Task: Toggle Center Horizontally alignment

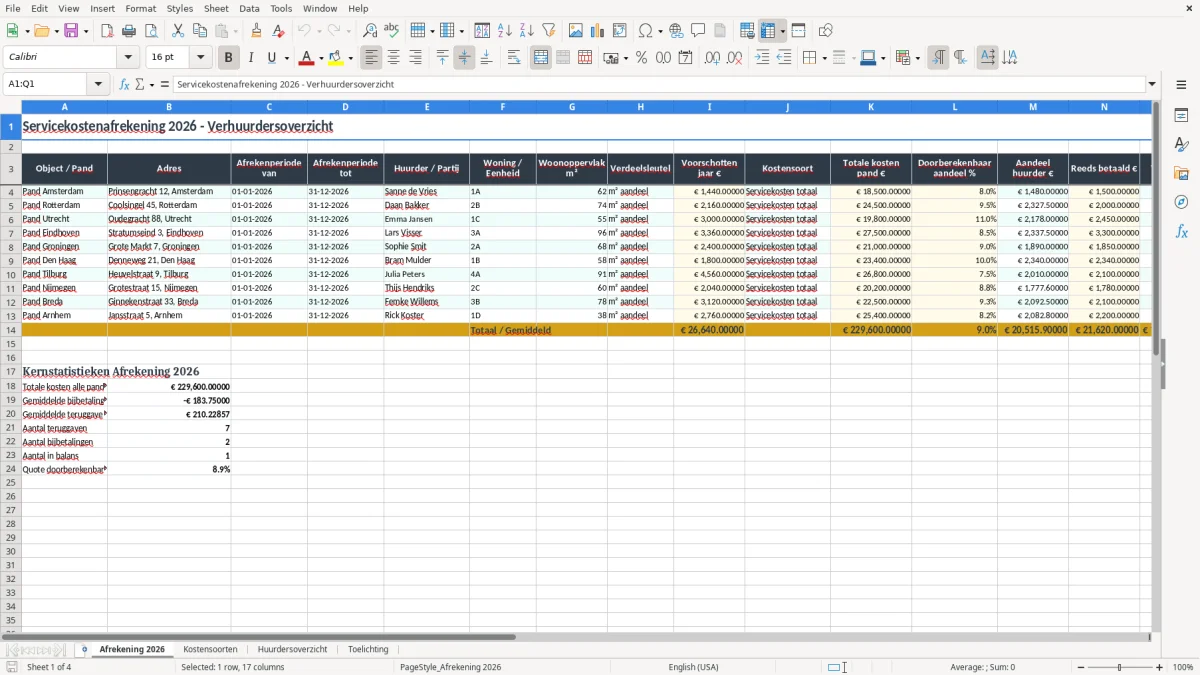Action: click(394, 58)
